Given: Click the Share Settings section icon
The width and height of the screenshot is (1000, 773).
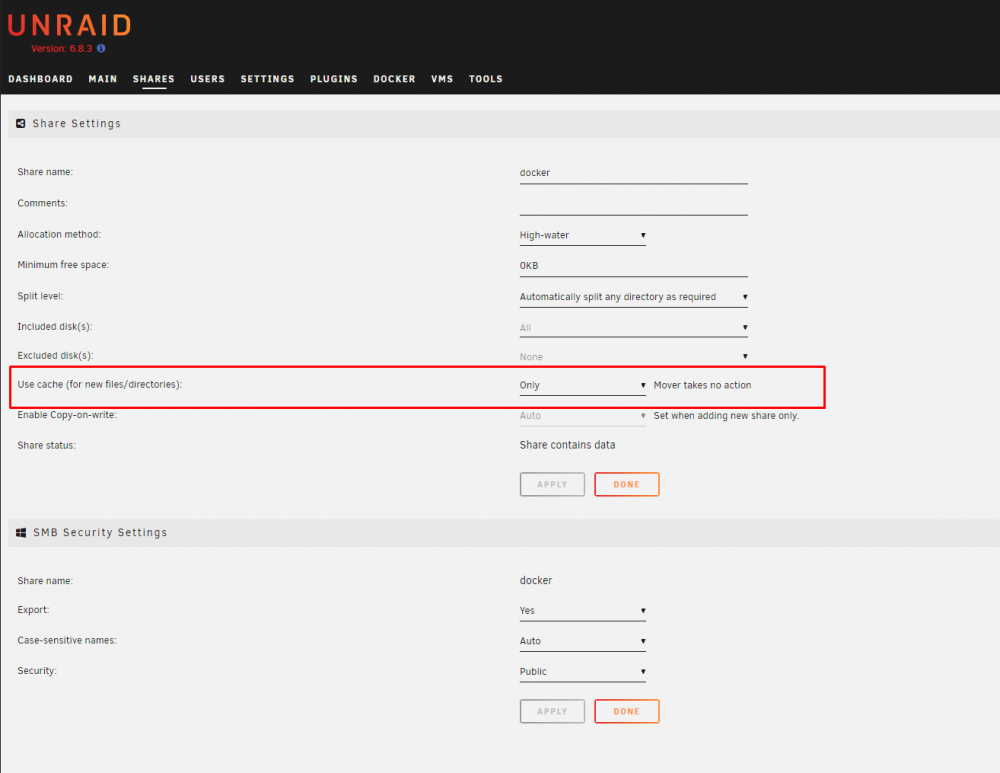Looking at the screenshot, I should tap(20, 124).
